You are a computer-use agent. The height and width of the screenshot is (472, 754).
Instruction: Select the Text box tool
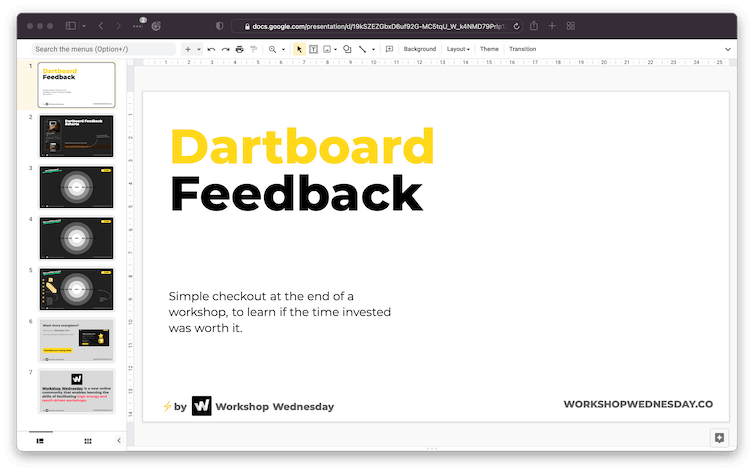coord(313,49)
